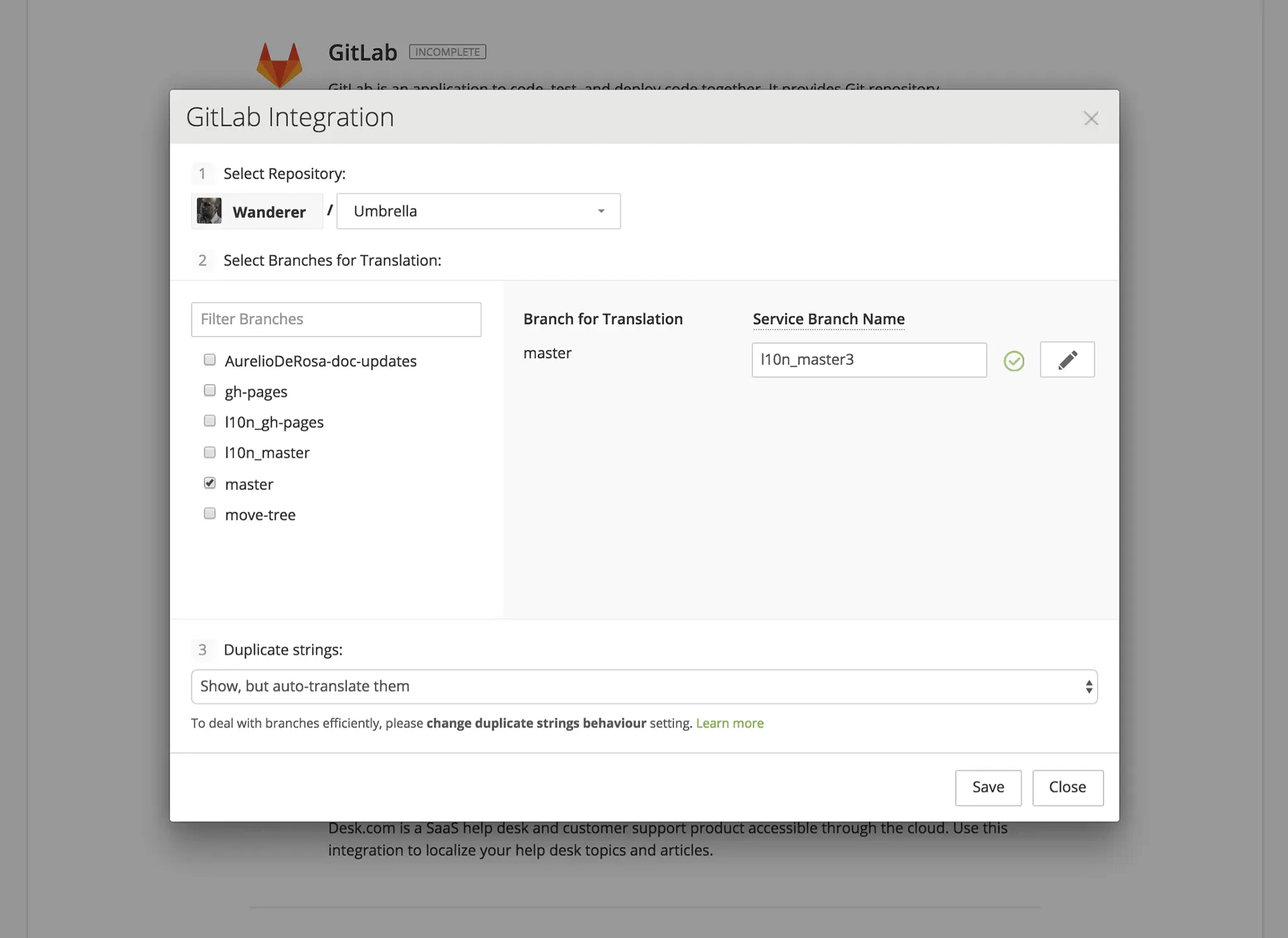Open the Umbrella repository dropdown
The height and width of the screenshot is (938, 1288).
pos(478,211)
